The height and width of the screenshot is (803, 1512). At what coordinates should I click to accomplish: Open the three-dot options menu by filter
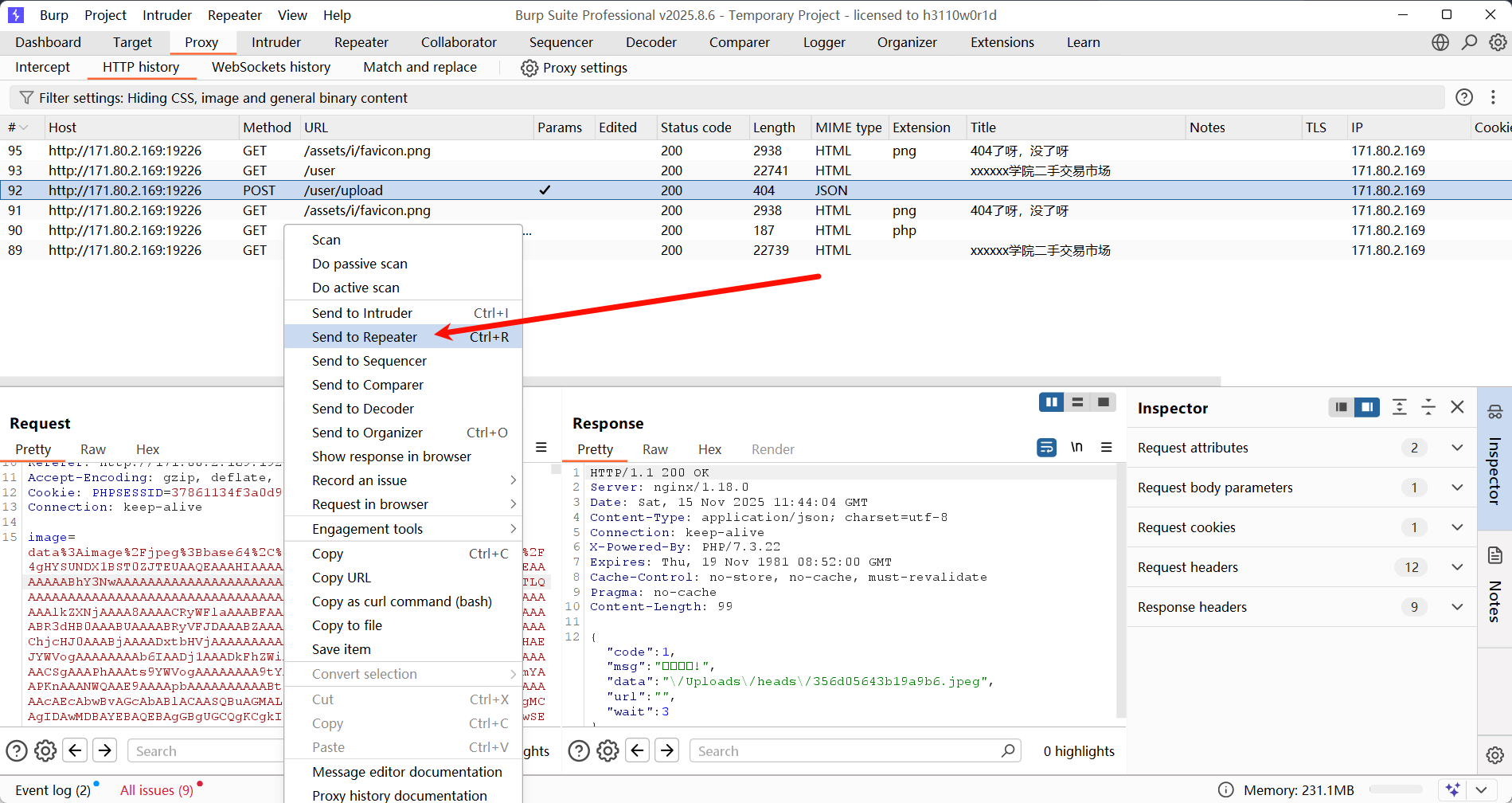tap(1493, 97)
